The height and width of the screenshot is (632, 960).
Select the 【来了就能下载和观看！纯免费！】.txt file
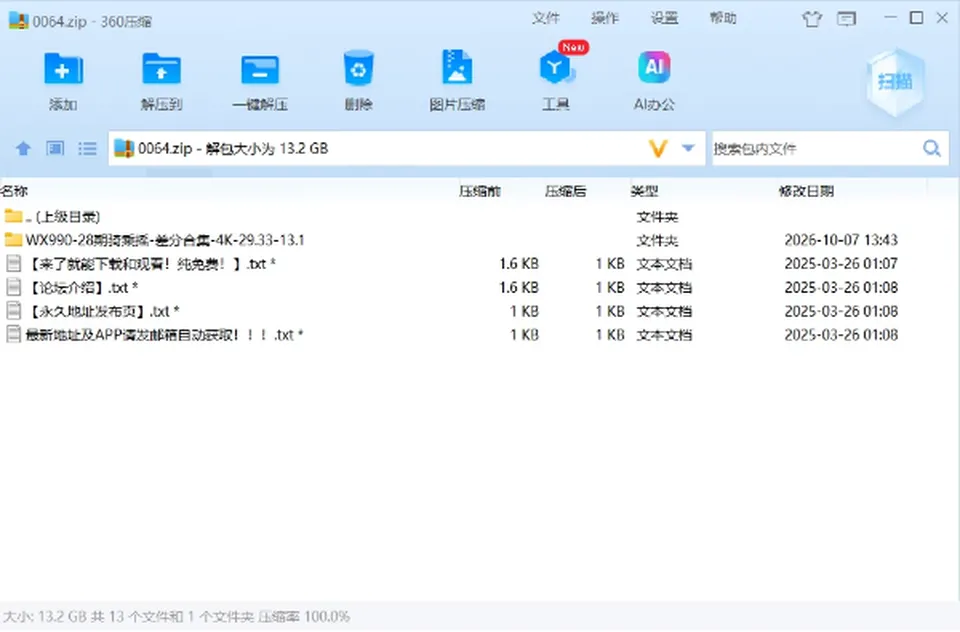point(480,264)
